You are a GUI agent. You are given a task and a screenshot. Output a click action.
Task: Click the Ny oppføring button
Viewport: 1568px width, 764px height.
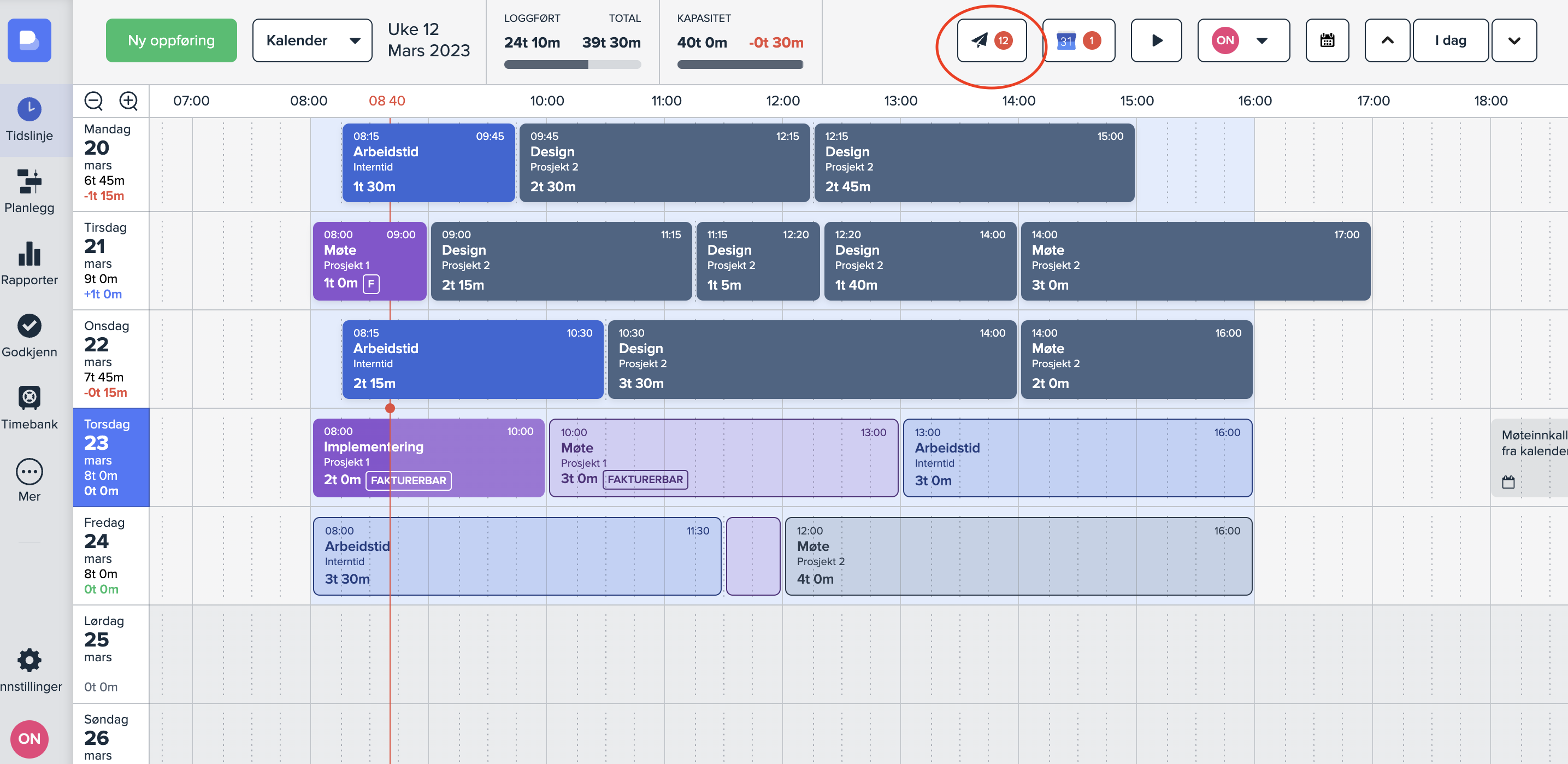(171, 41)
